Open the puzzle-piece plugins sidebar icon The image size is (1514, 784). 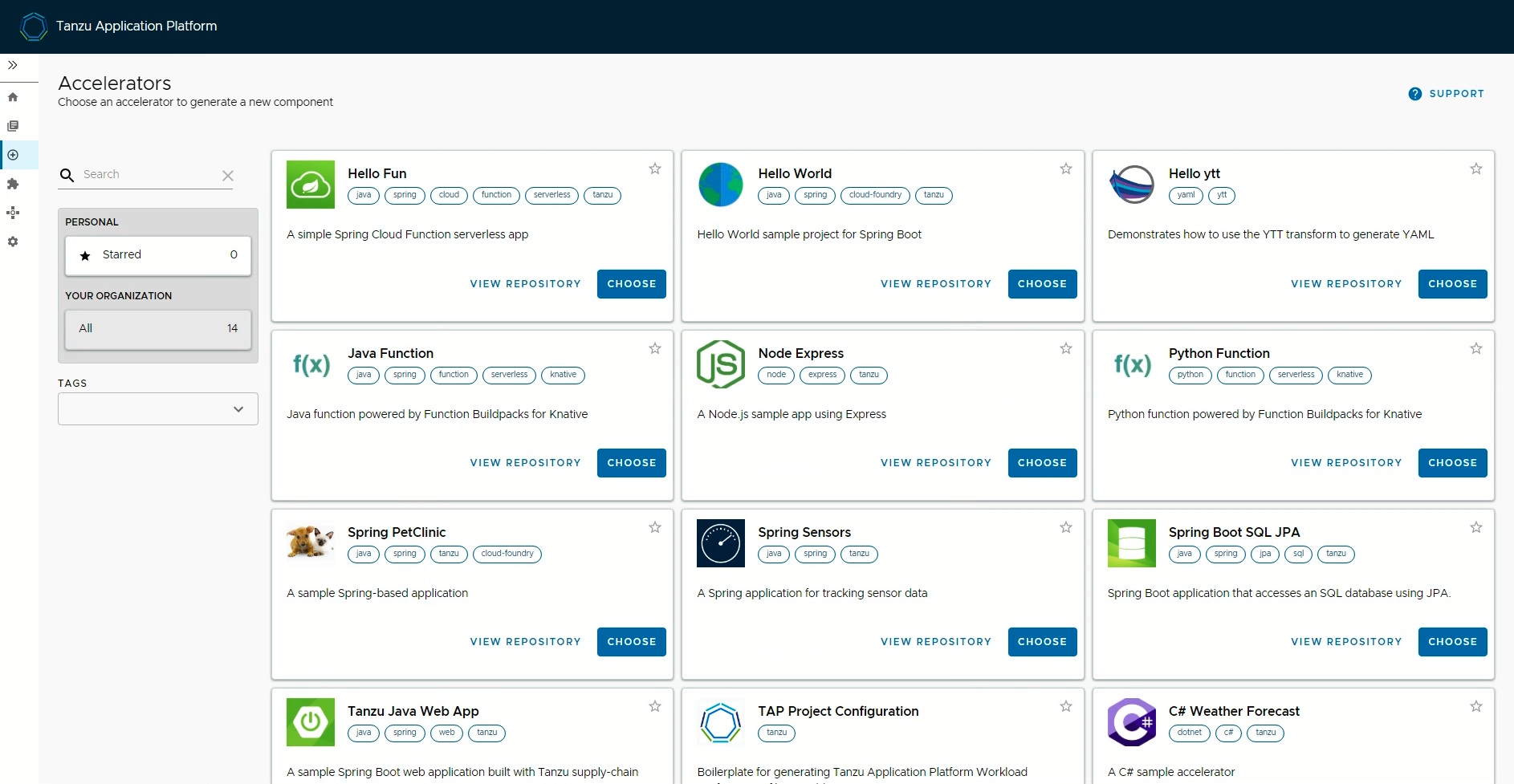click(13, 184)
